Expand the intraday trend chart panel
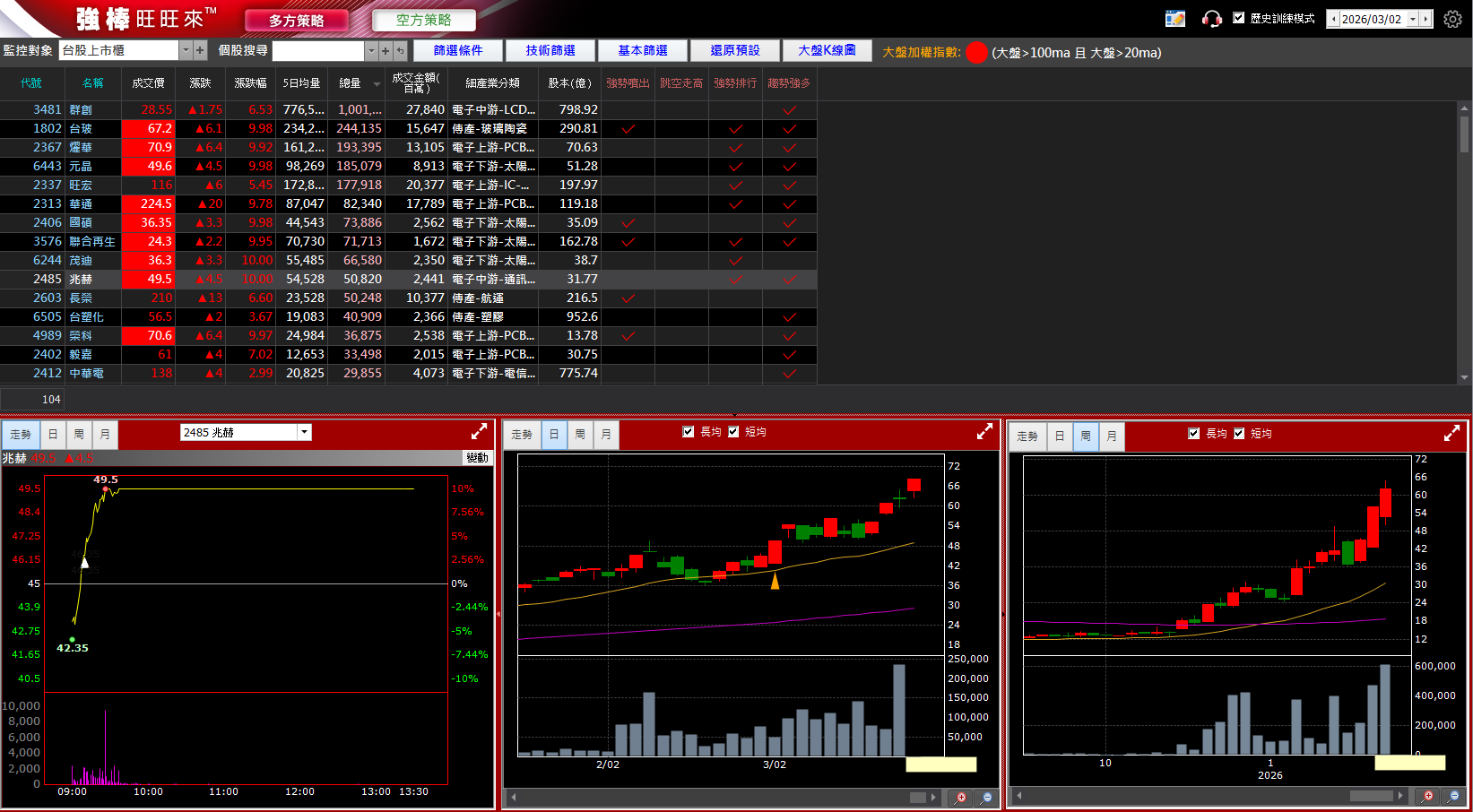This screenshot has width=1473, height=812. 479,432
